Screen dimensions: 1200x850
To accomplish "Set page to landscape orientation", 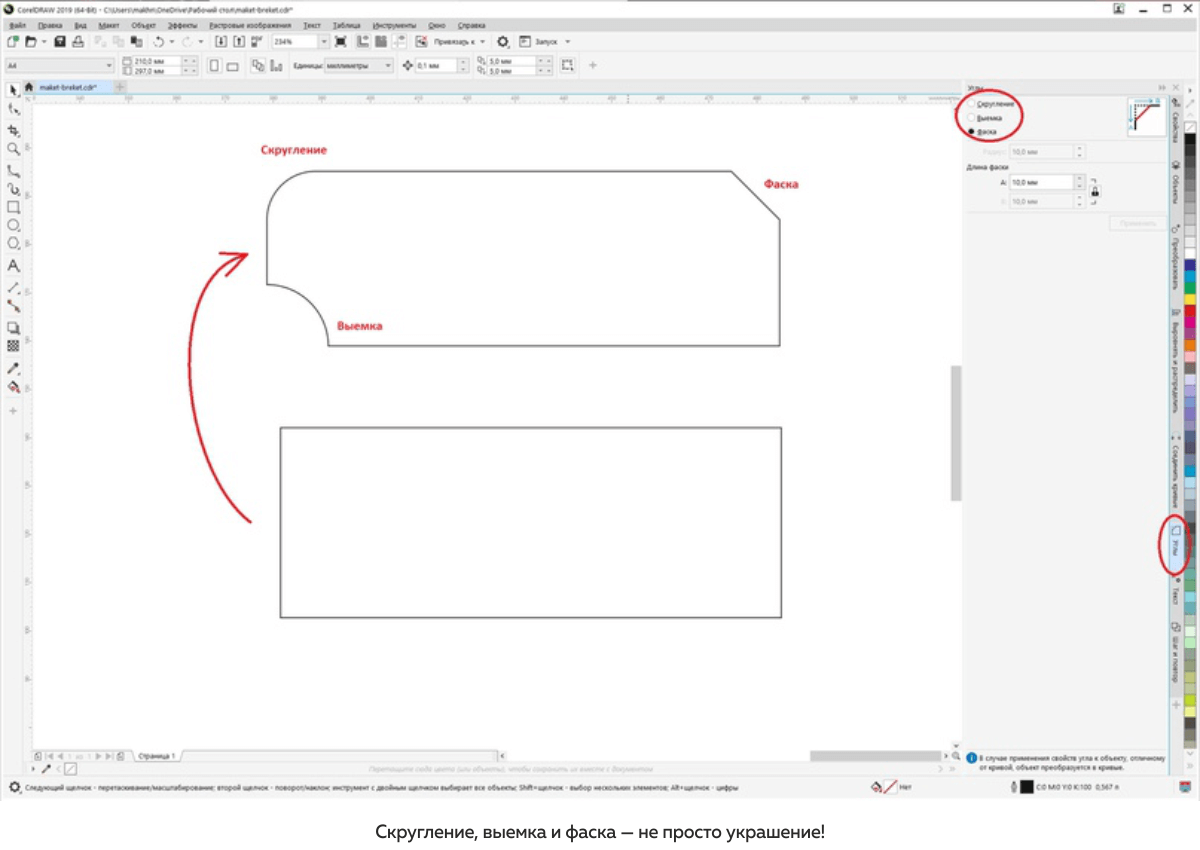I will [232, 66].
